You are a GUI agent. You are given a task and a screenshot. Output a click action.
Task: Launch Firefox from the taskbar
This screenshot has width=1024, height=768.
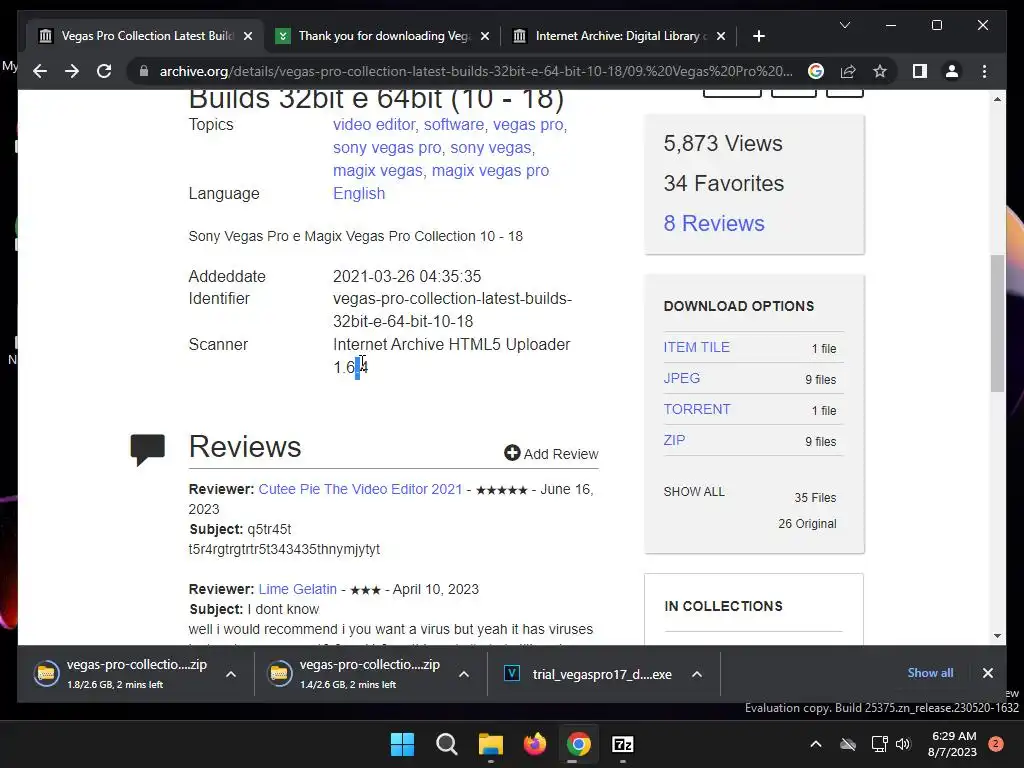coord(535,744)
